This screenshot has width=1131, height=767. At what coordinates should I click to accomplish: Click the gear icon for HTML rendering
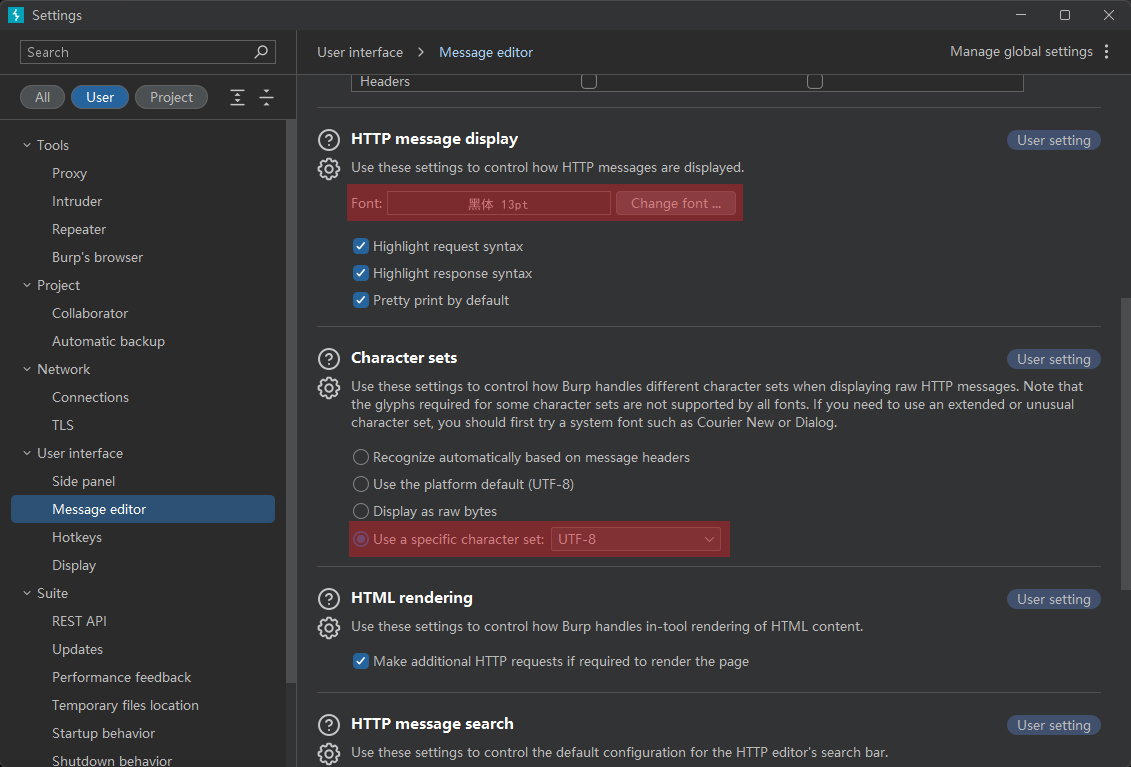click(x=329, y=628)
